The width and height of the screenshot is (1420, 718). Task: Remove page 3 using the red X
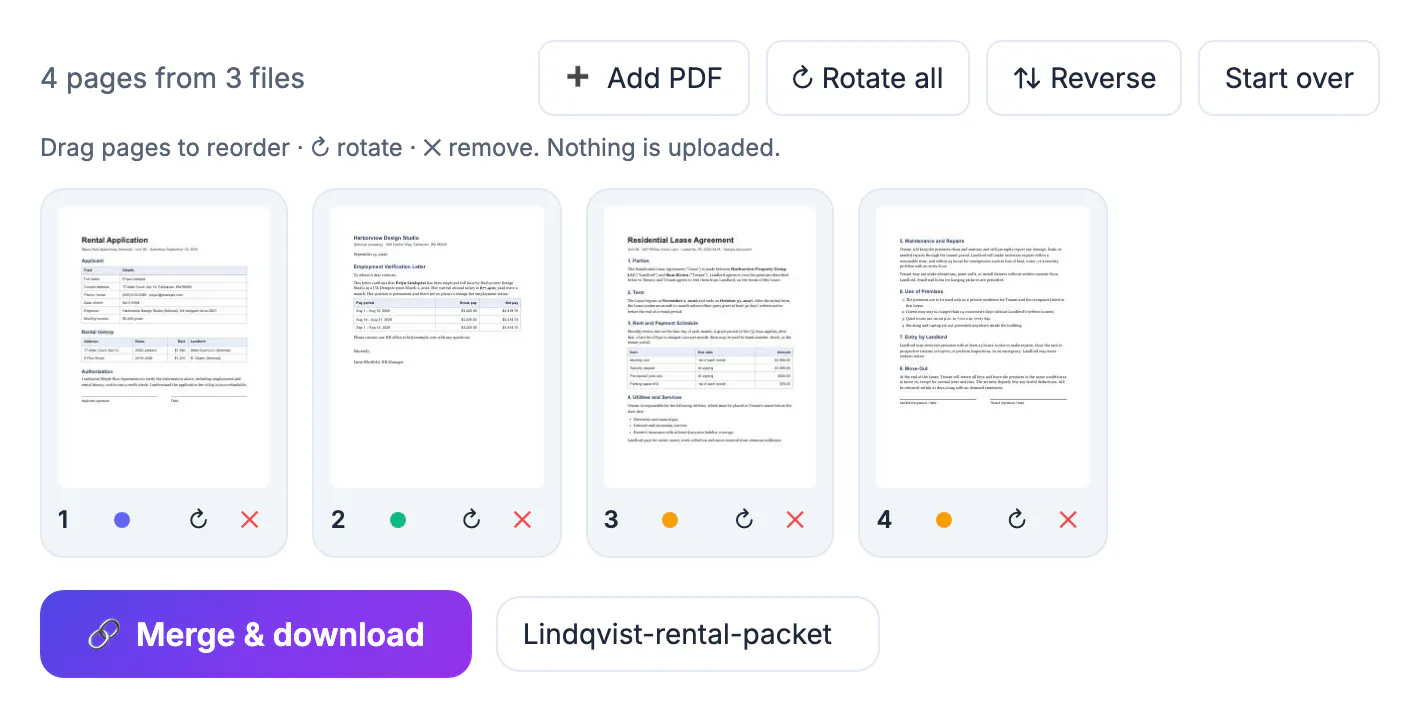[795, 519]
